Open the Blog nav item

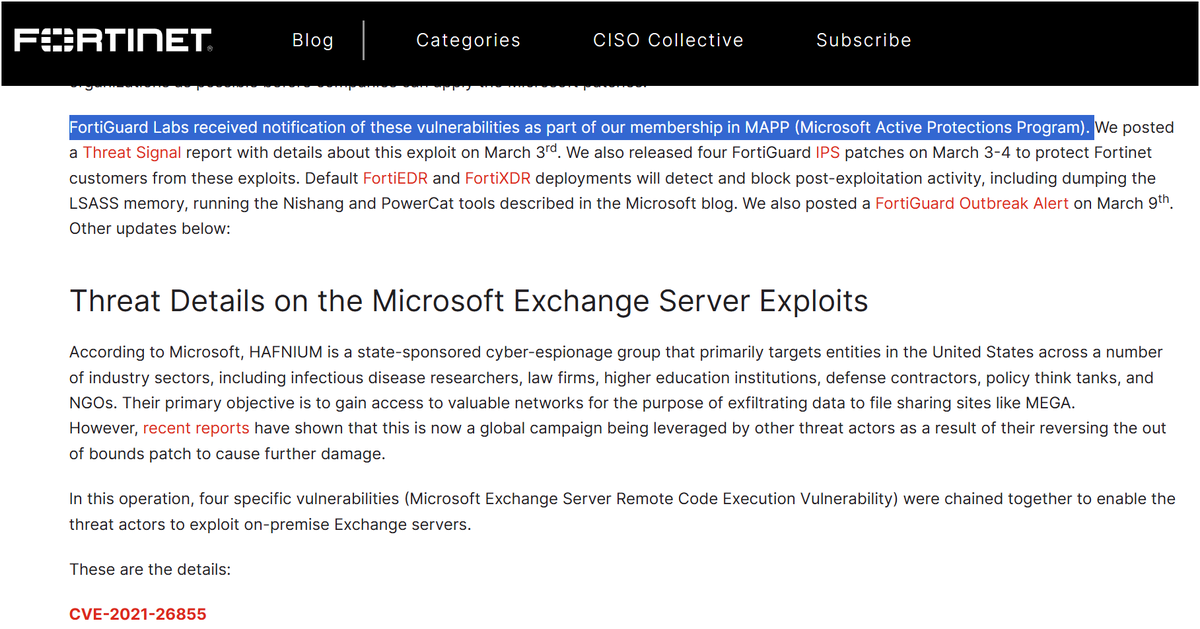click(313, 40)
